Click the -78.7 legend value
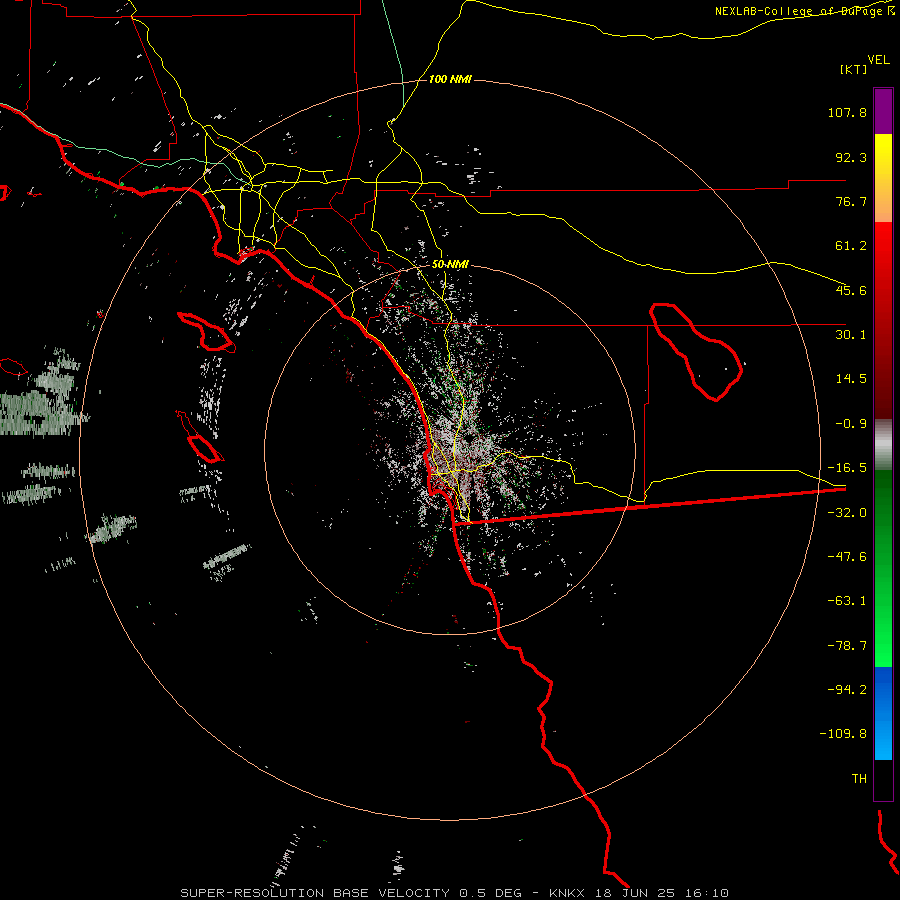900x900 pixels. click(847, 646)
